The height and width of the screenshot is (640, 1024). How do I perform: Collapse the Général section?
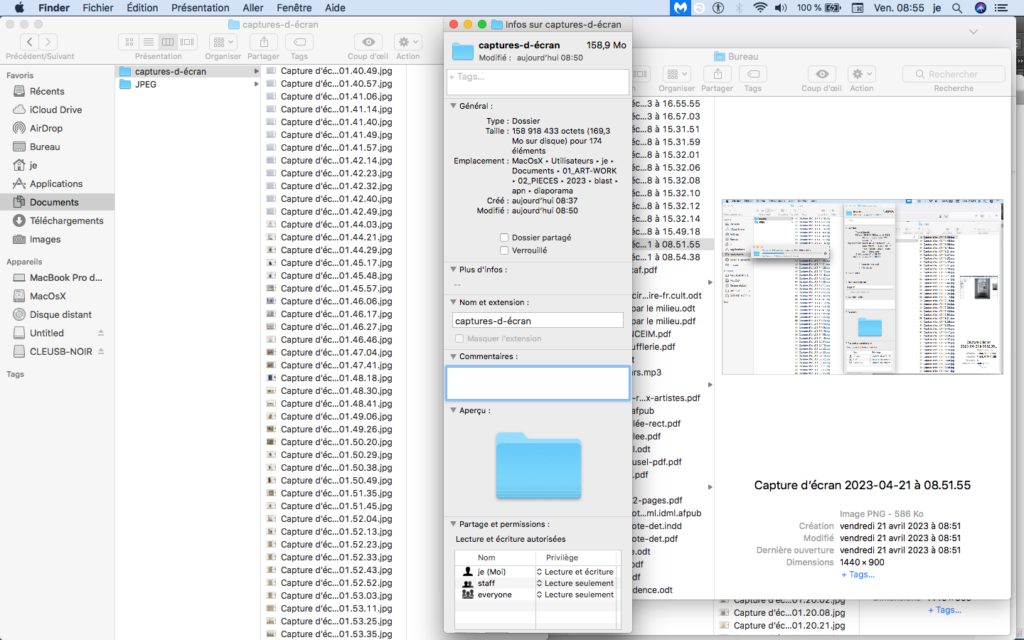click(x=453, y=105)
